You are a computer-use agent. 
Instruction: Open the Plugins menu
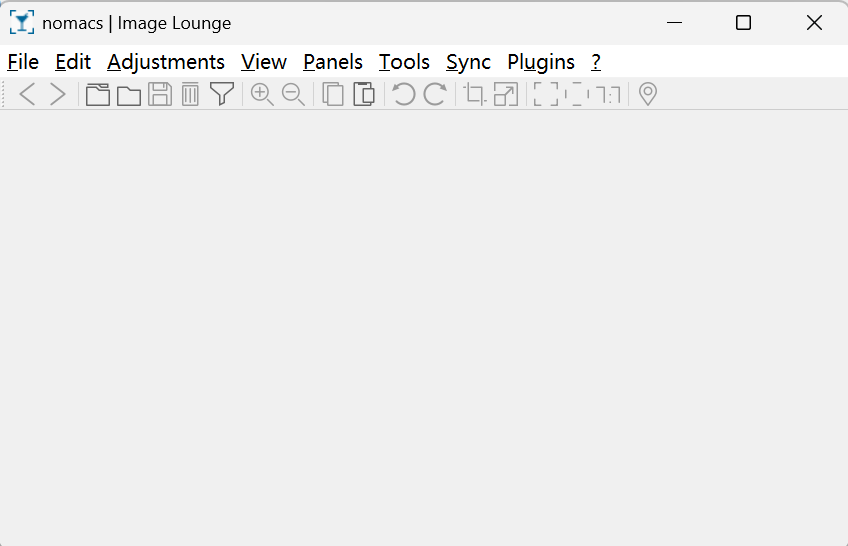(541, 62)
